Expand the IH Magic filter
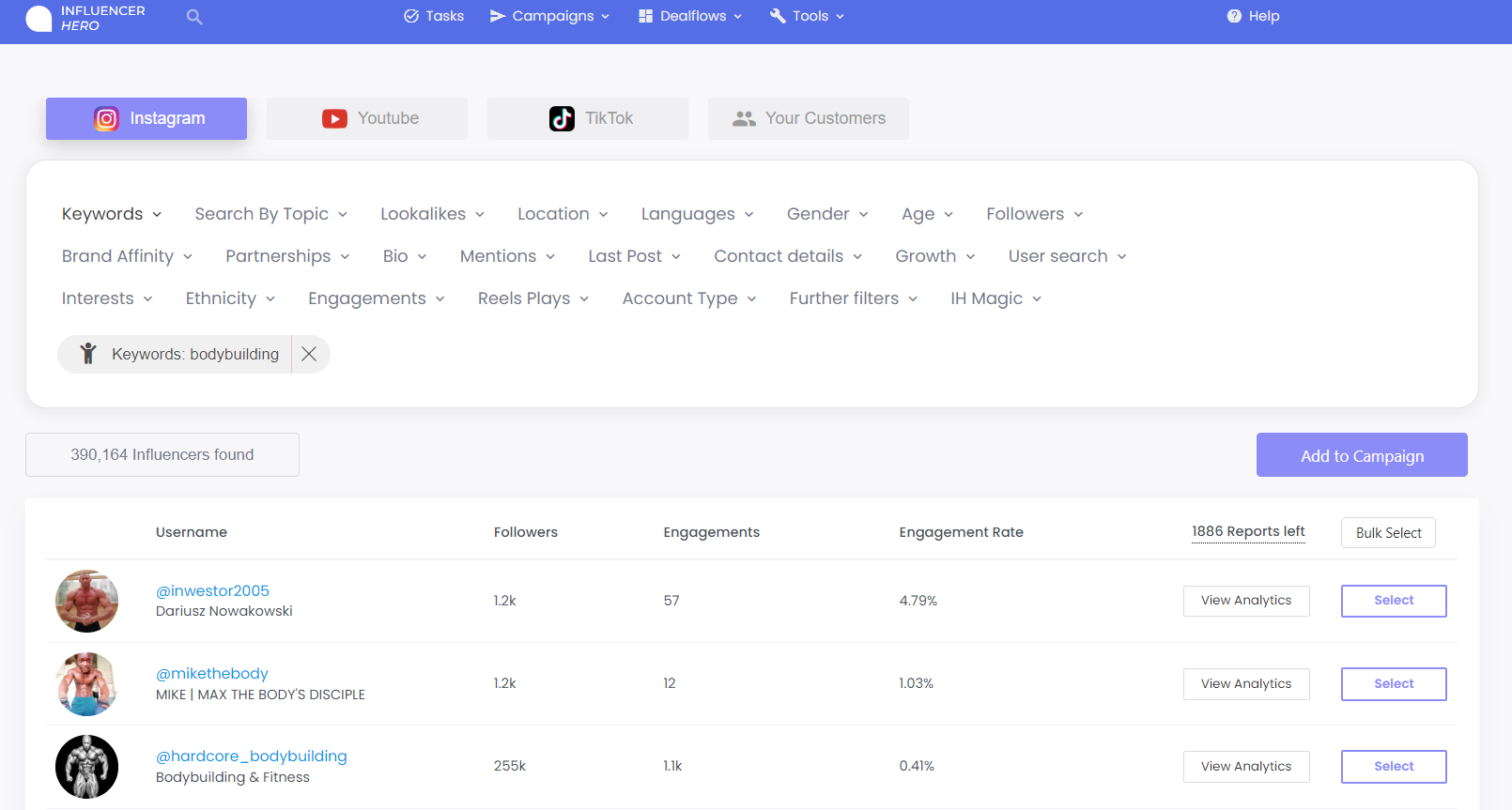 coord(995,298)
